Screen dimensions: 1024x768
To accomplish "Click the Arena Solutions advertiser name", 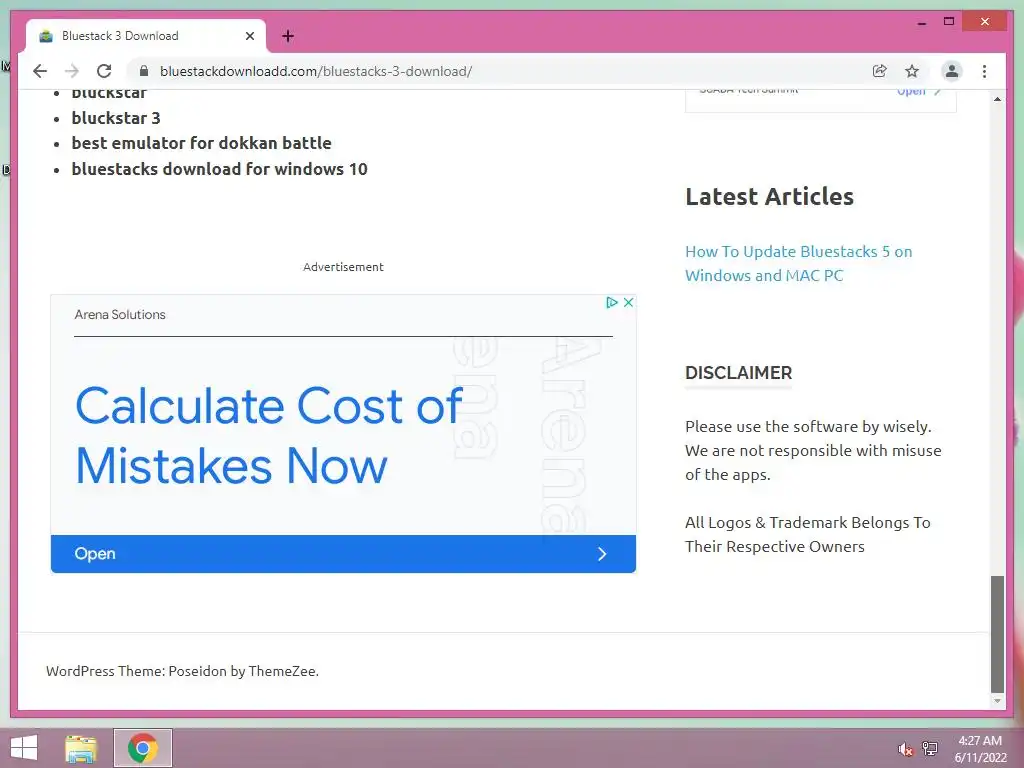I will 120,315.
